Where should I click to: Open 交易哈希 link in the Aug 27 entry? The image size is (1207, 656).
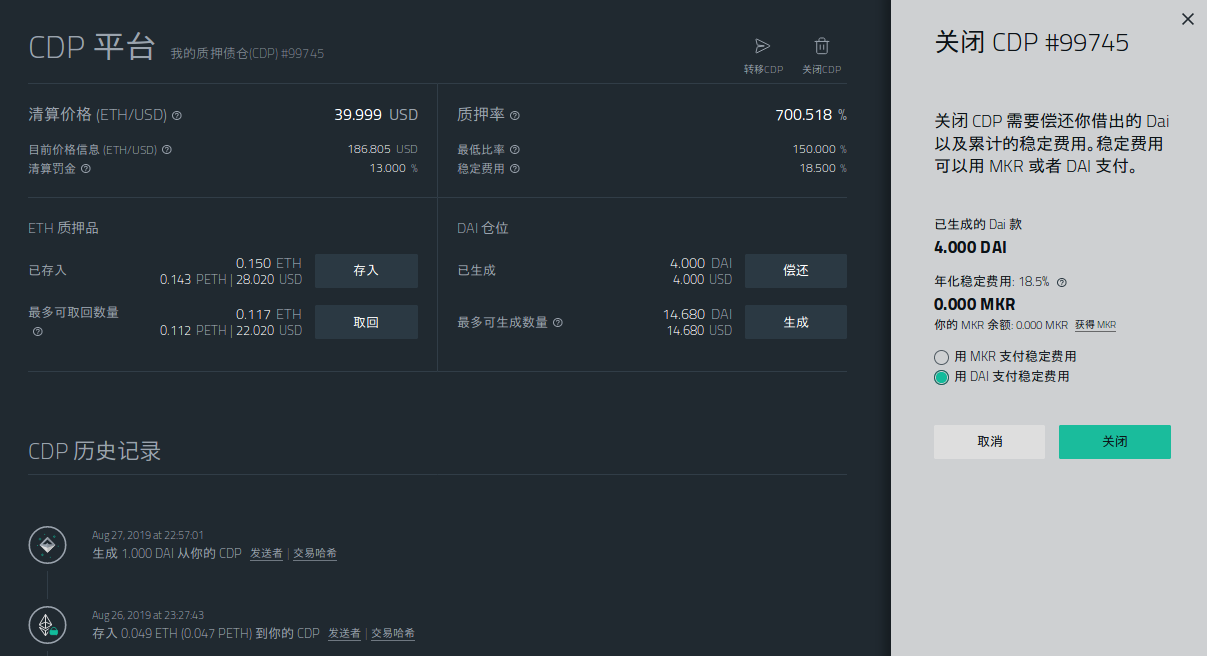coord(315,554)
